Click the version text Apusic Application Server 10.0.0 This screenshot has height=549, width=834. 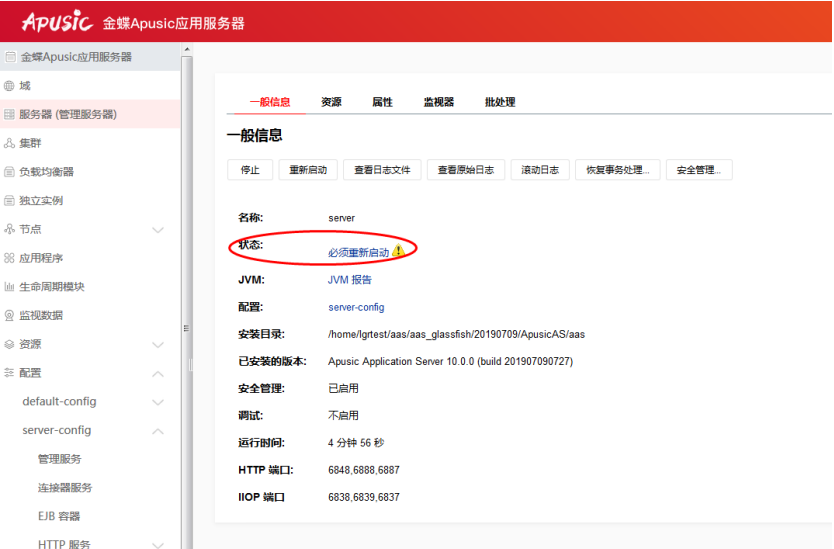pos(450,361)
